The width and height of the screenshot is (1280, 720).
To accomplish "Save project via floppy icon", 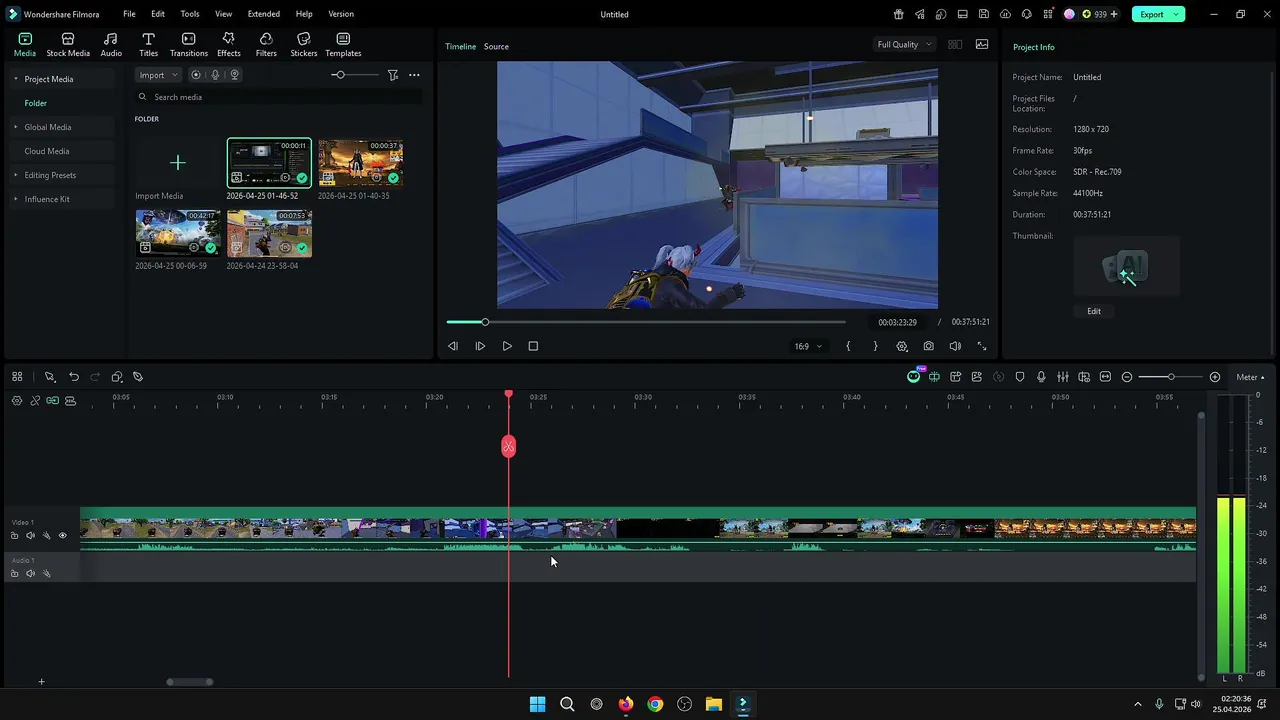I will click(x=984, y=14).
